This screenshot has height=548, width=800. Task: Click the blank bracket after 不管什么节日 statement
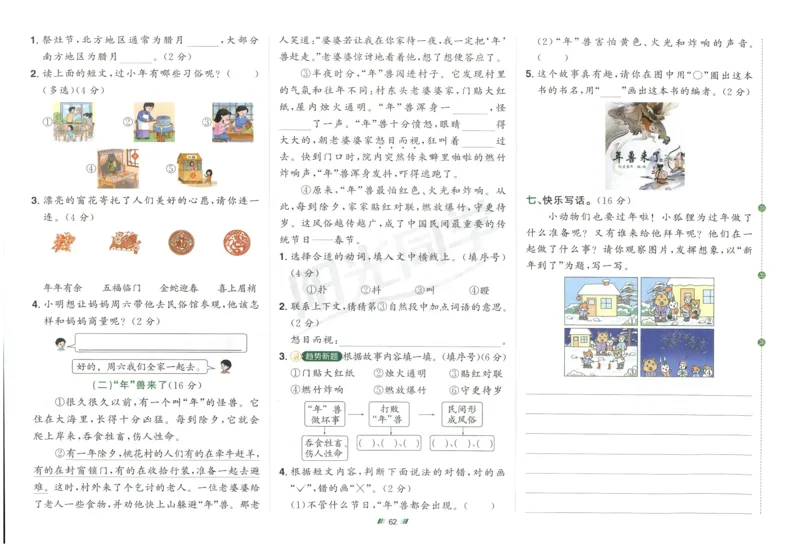[x=479, y=506]
